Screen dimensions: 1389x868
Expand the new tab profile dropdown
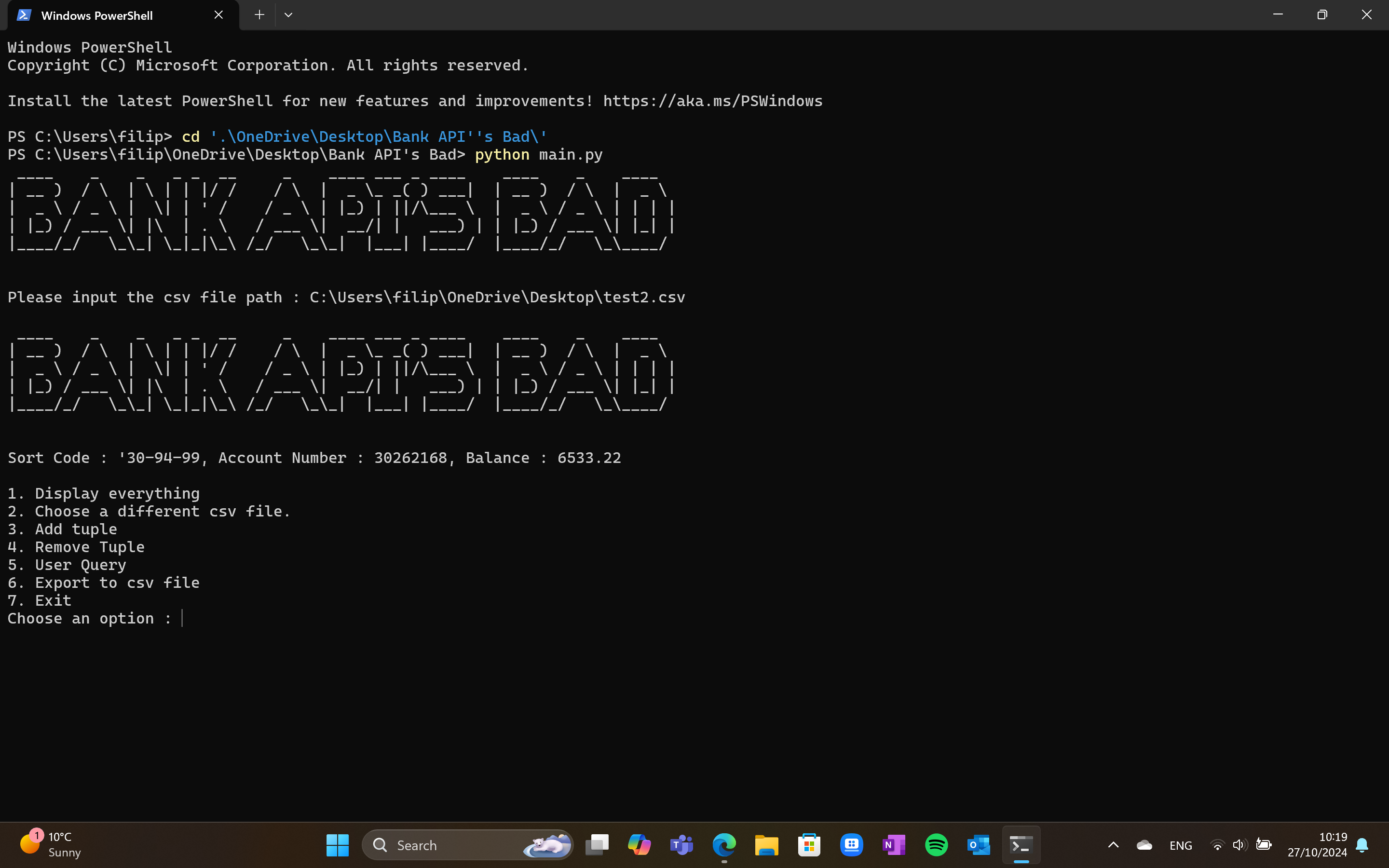288,15
